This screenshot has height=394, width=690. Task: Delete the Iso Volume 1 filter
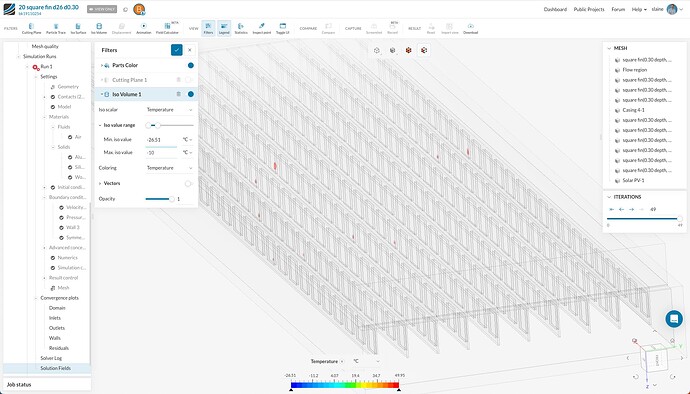[x=179, y=94]
